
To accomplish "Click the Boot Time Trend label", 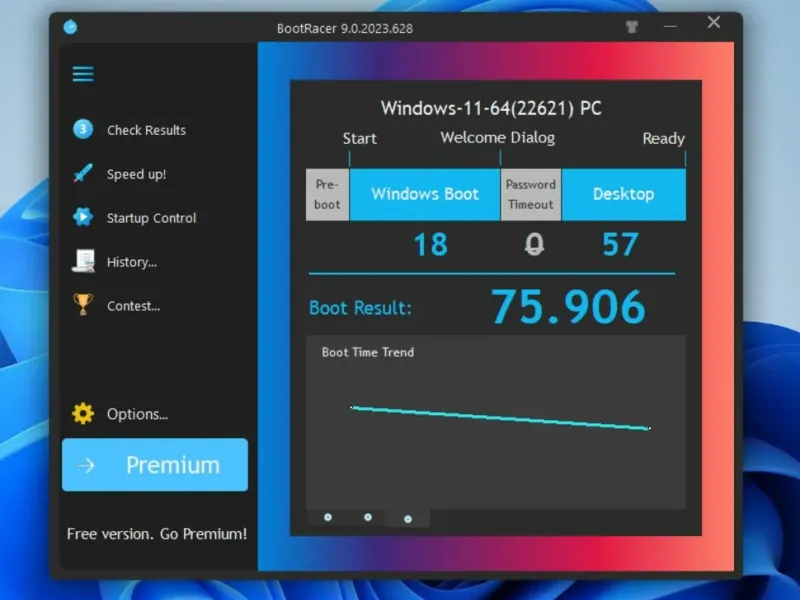I will pos(368,352).
